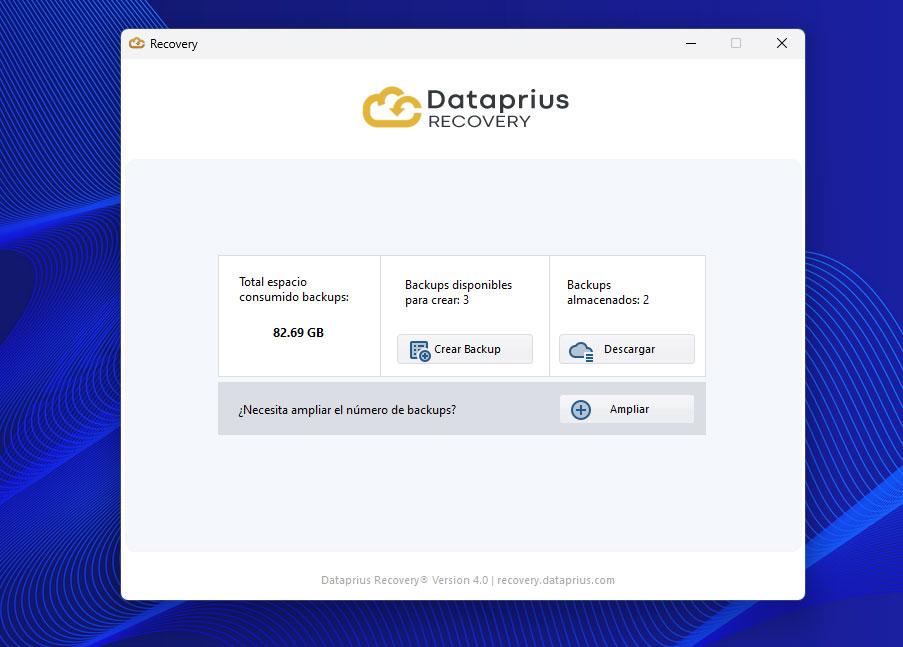Click '¿Necesita ampliar el número de backups?' text

point(347,410)
